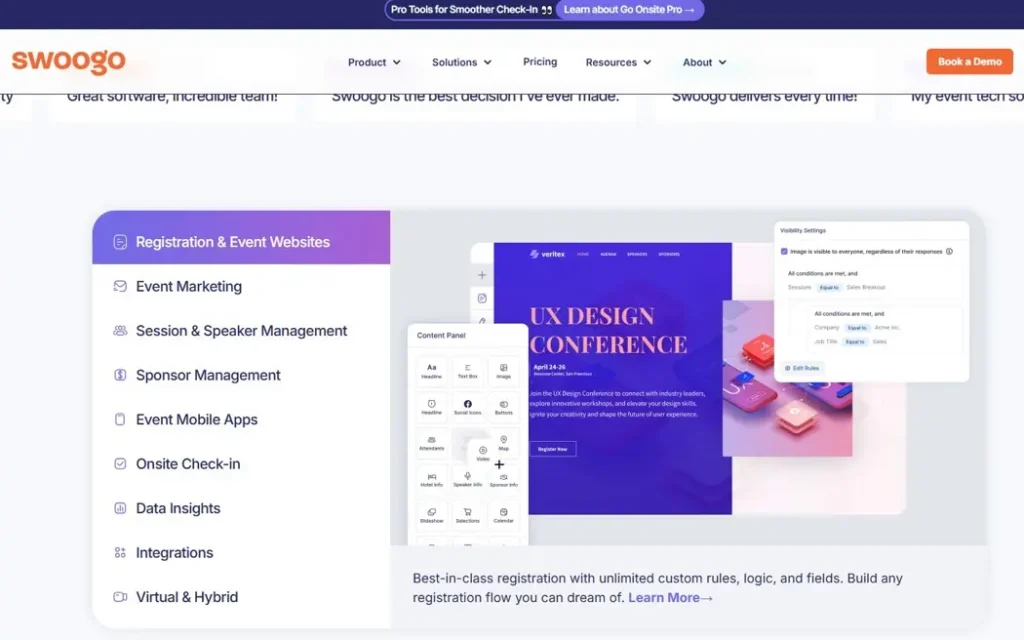
Task: Open the Learn More registration link
Action: pyautogui.click(x=670, y=598)
